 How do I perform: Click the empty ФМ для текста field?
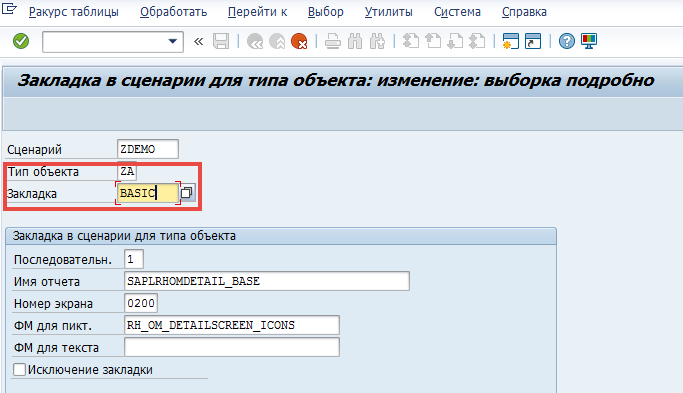tap(232, 347)
